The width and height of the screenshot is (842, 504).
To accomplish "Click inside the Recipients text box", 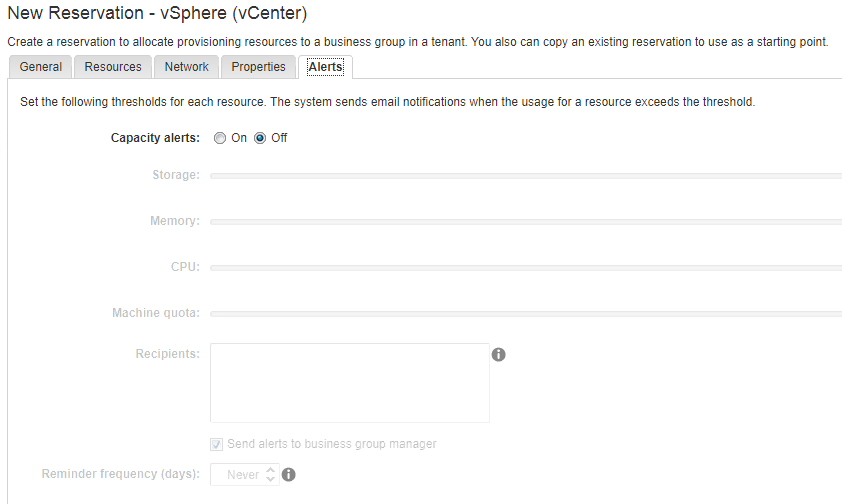I will pyautogui.click(x=349, y=383).
